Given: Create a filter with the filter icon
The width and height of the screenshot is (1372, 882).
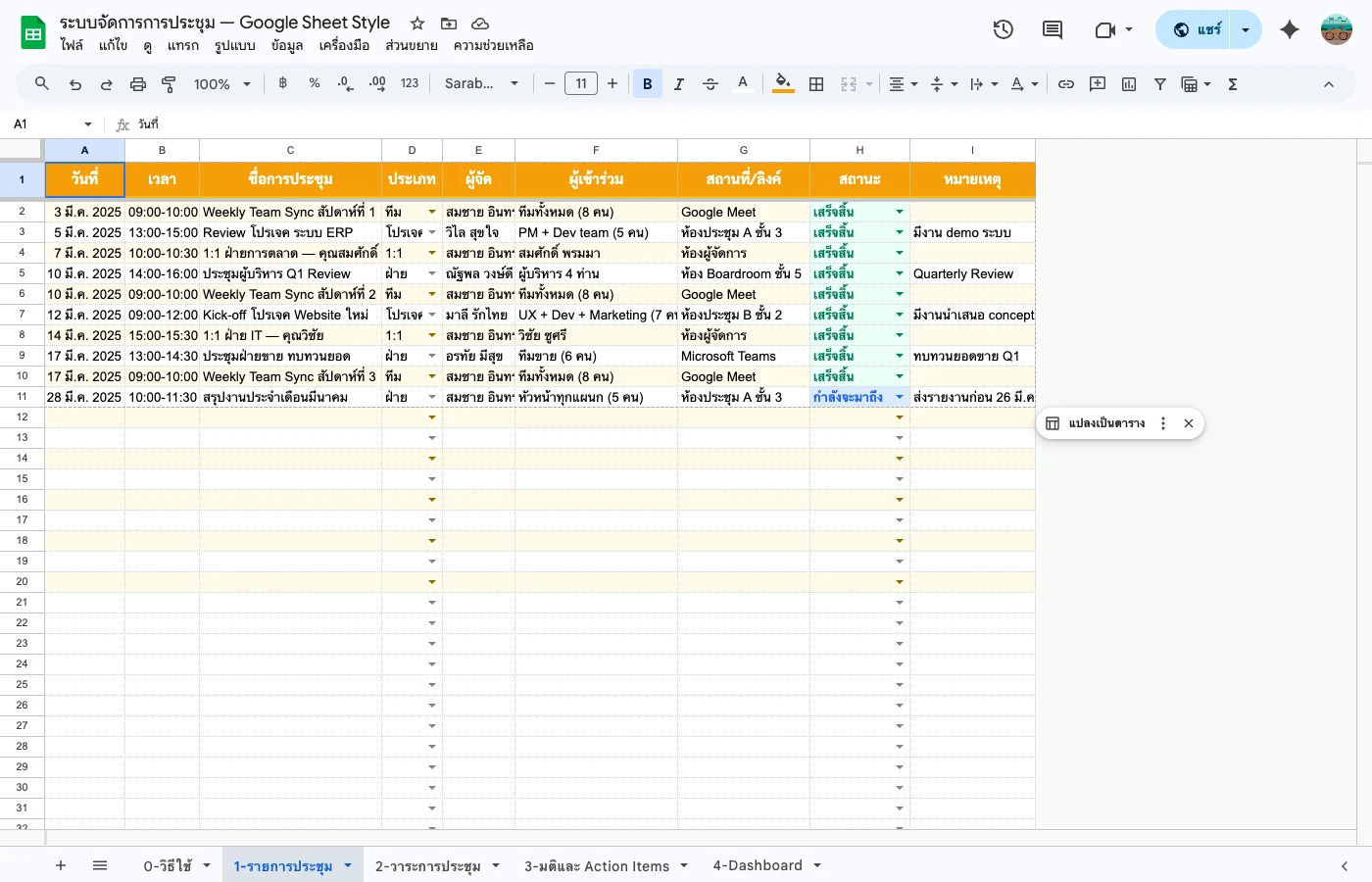Looking at the screenshot, I should 1159,83.
